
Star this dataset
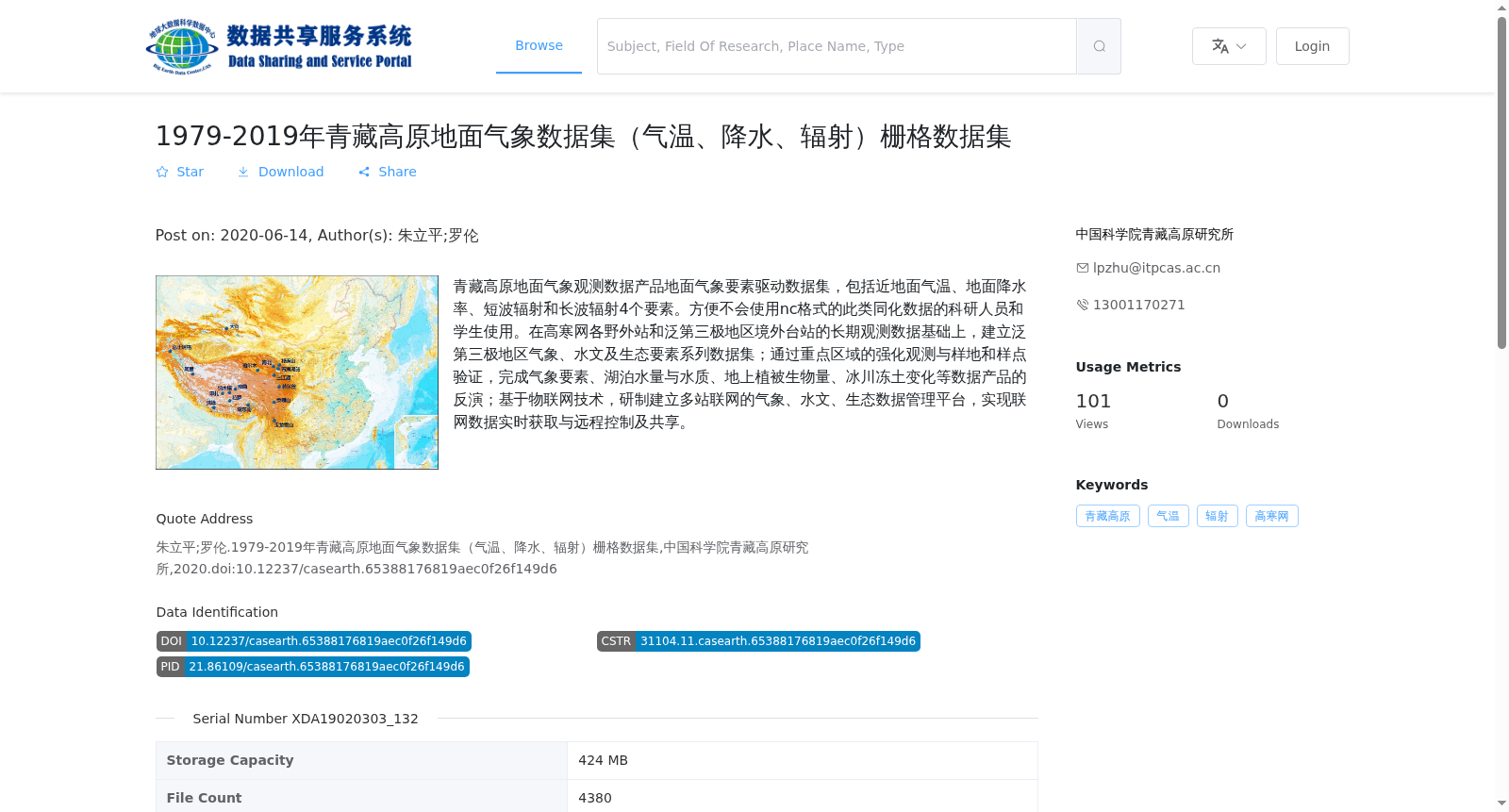click(179, 172)
